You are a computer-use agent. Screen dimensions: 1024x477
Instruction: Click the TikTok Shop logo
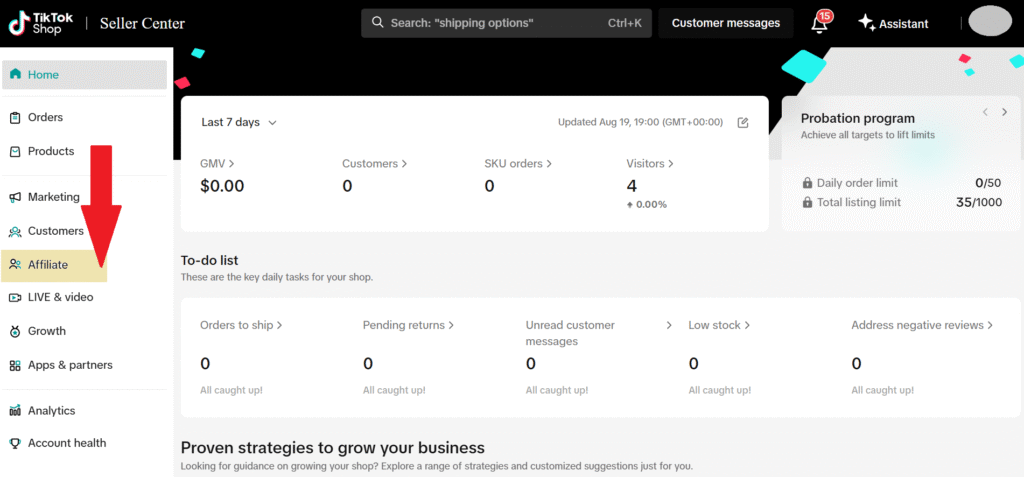coord(41,22)
